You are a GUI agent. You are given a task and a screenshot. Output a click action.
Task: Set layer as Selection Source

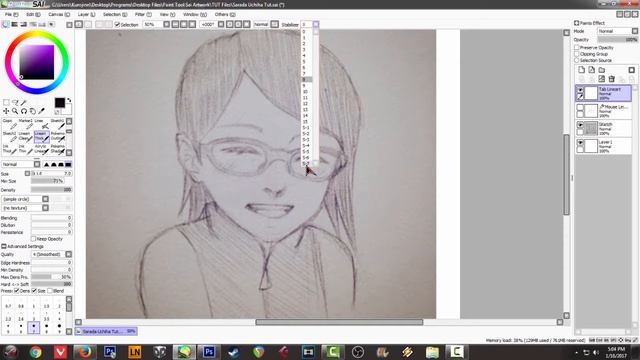pyautogui.click(x=577, y=60)
